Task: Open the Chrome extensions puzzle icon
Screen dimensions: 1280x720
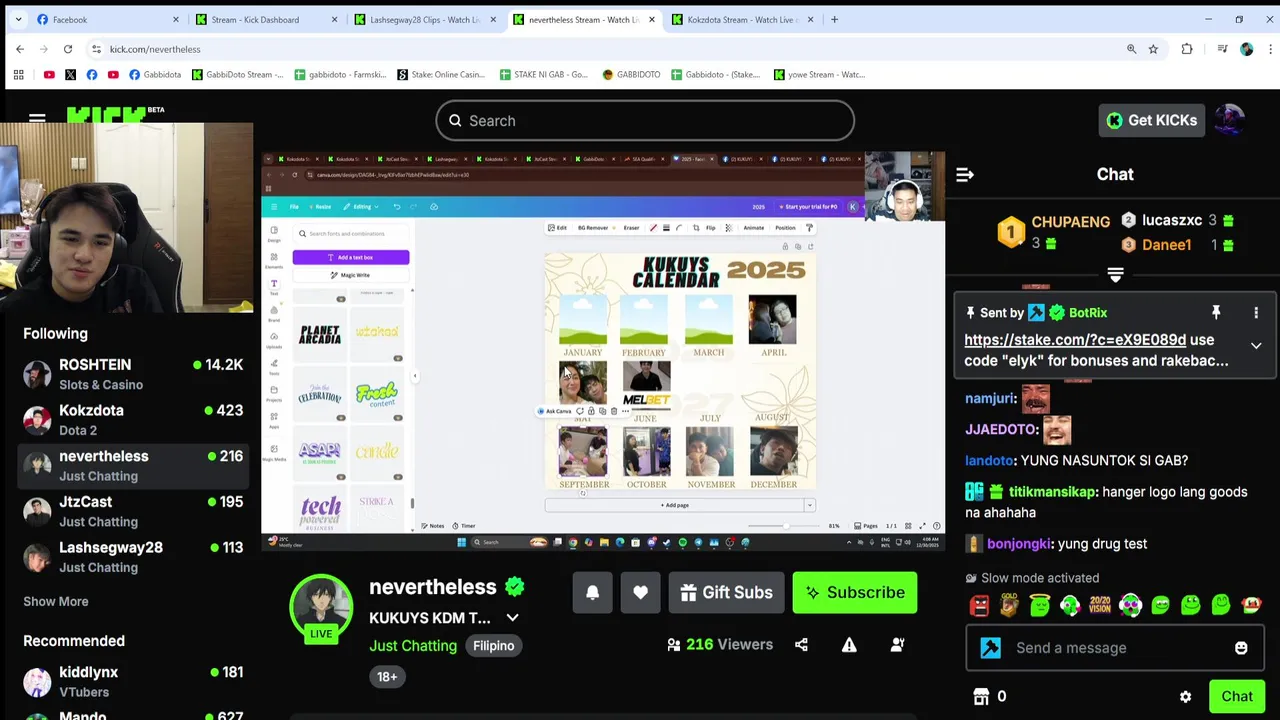Action: (x=1187, y=49)
